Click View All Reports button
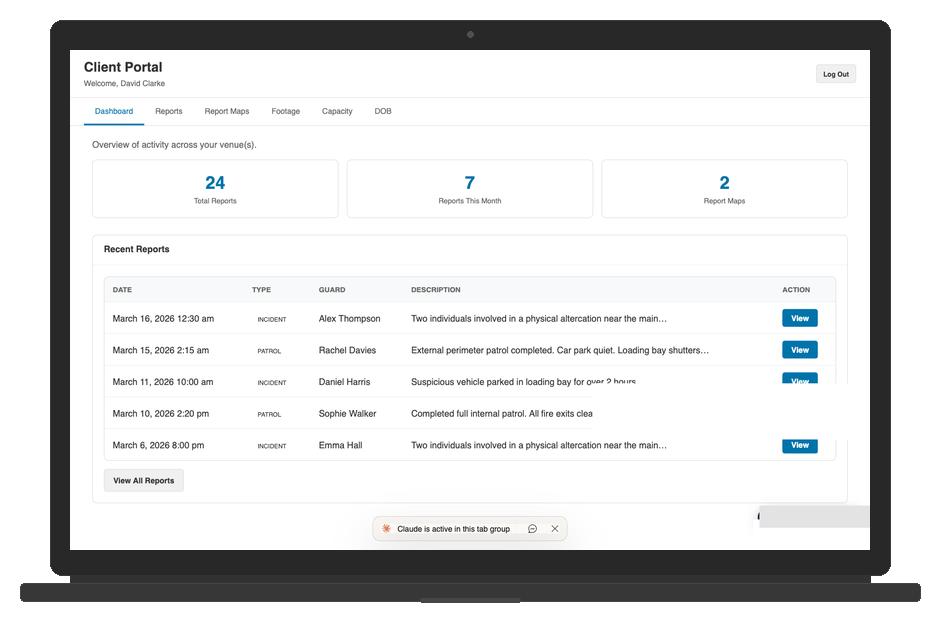Image resolution: width=940 pixels, height=621 pixels. tap(144, 480)
